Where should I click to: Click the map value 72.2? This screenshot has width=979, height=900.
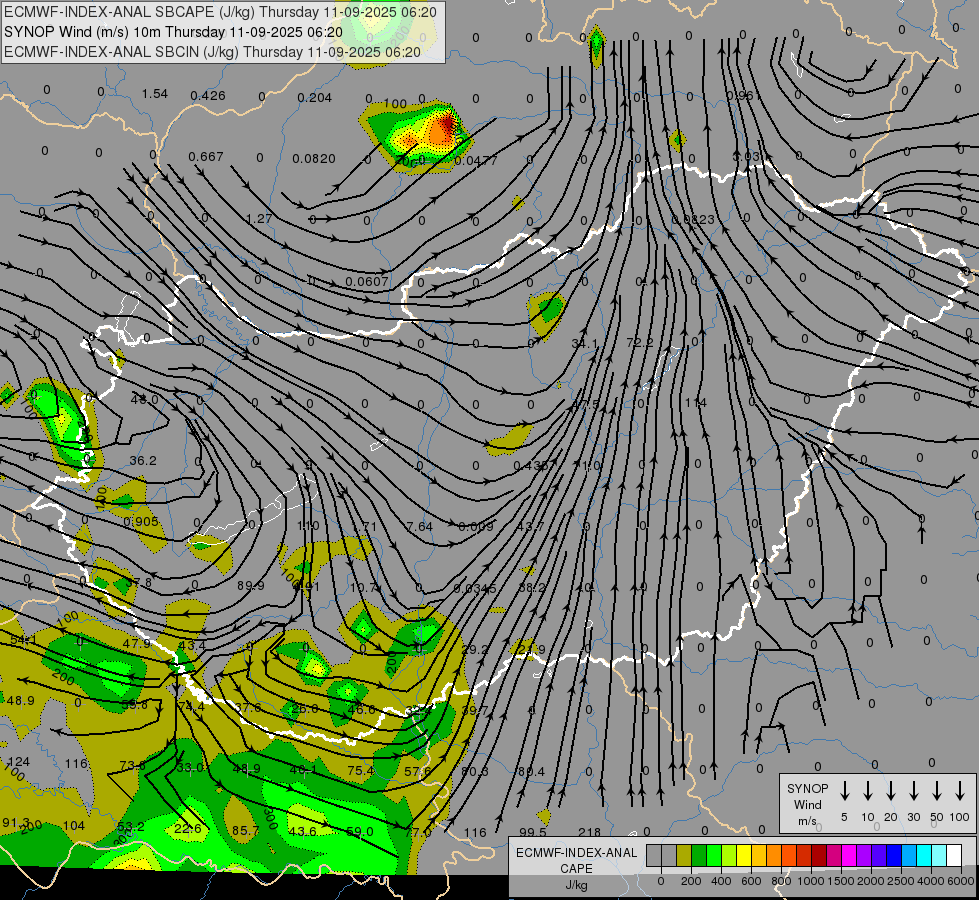(639, 342)
